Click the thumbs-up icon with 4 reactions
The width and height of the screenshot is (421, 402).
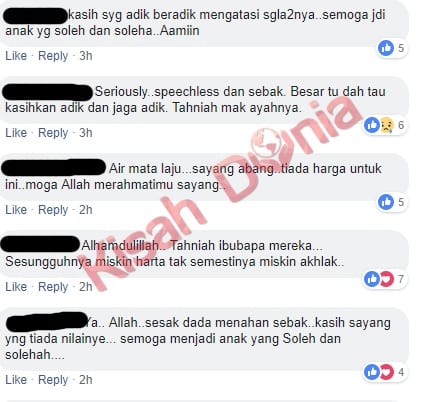372,372
